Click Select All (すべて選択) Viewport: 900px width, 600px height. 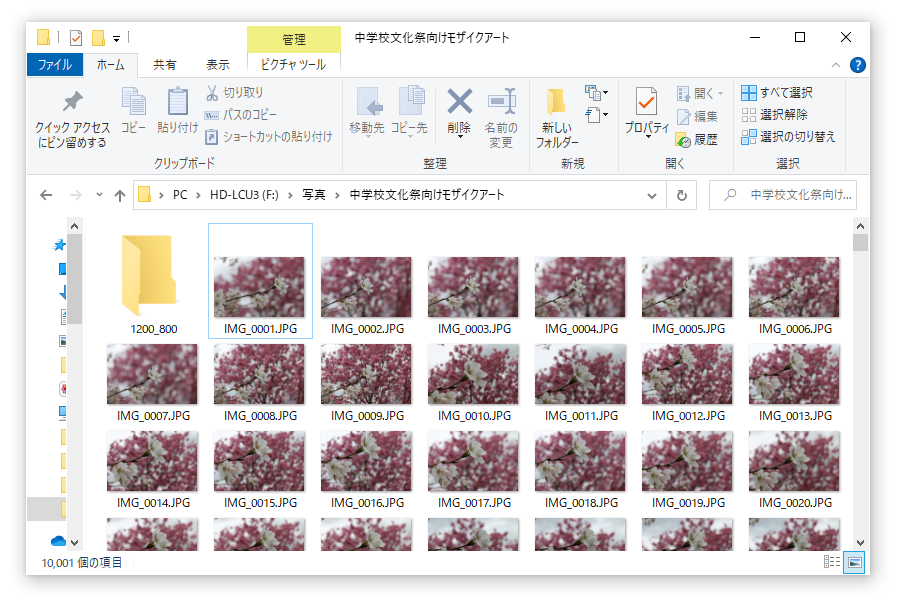tap(777, 92)
